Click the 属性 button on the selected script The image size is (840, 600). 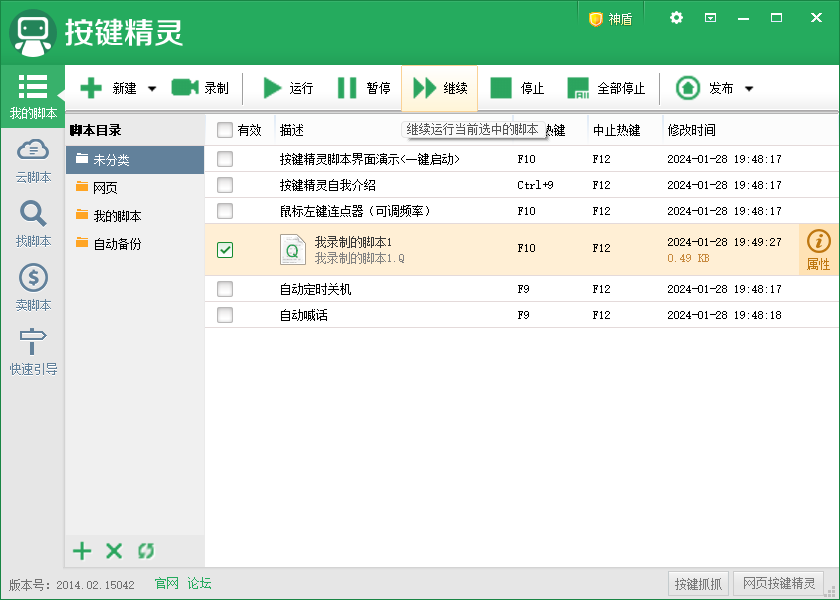point(818,249)
